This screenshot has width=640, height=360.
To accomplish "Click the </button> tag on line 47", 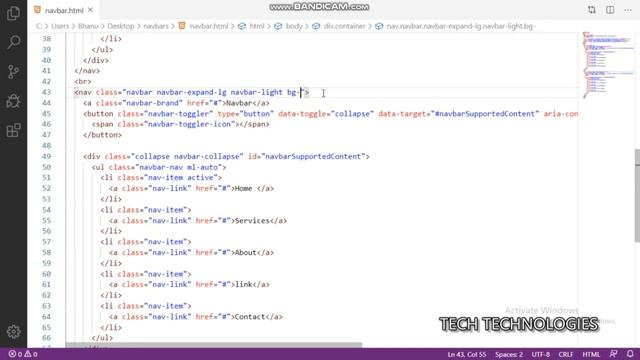I will (102, 135).
